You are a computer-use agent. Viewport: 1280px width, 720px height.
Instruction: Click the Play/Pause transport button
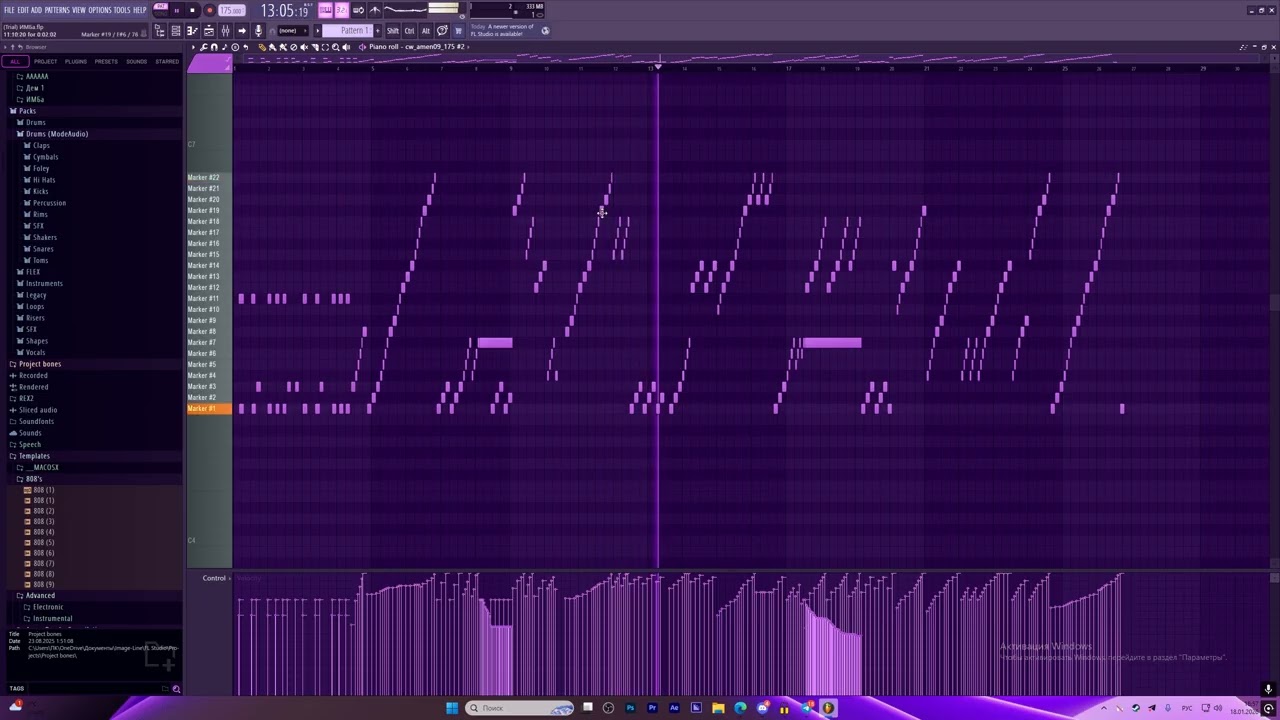point(176,10)
